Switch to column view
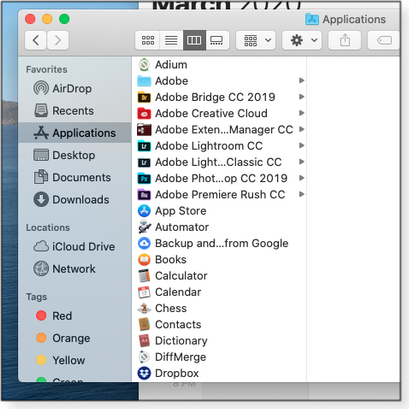 point(194,40)
